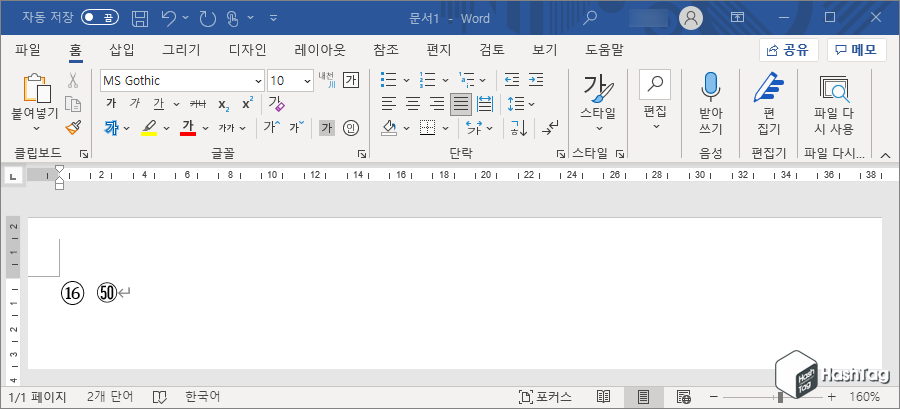Increase paragraph indent

[x=536, y=80]
